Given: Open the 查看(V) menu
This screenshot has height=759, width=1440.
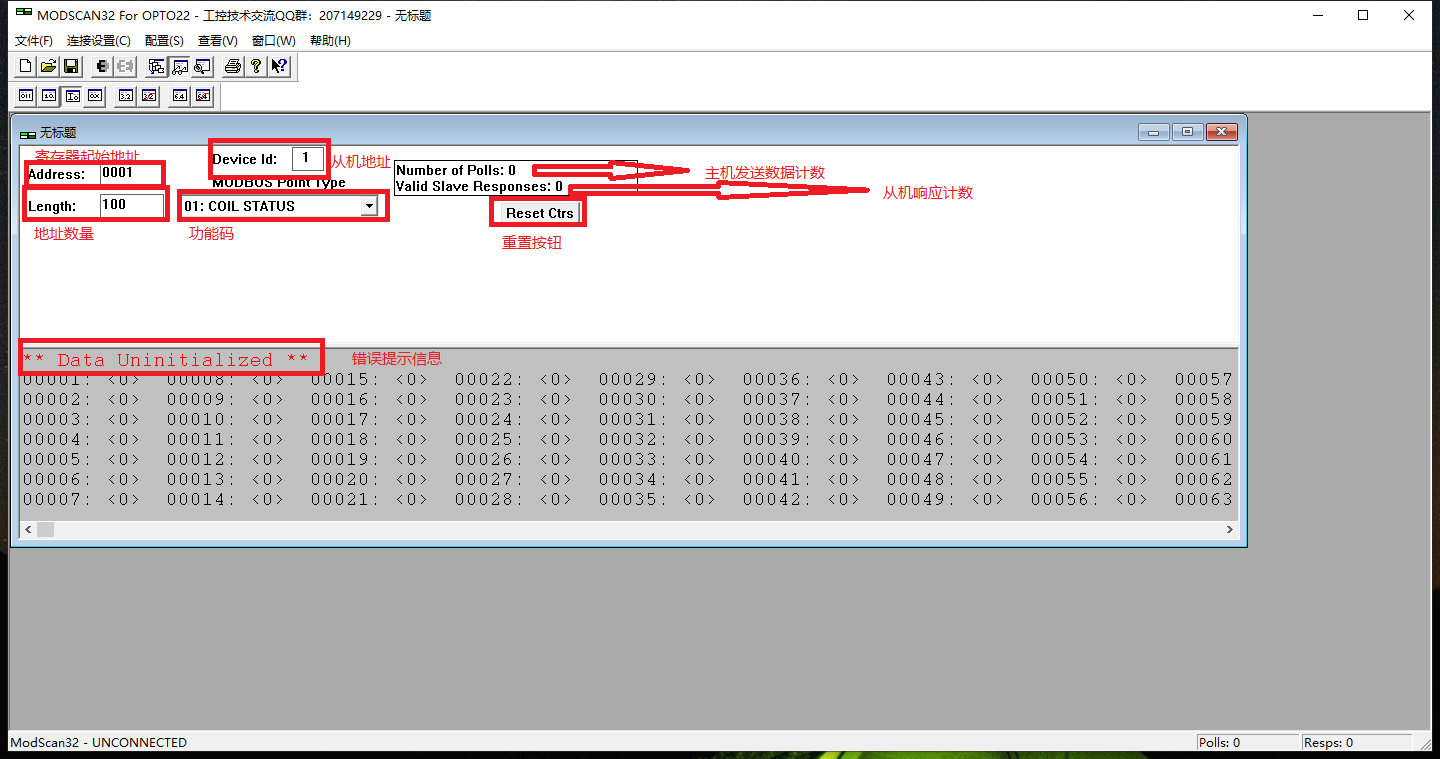Looking at the screenshot, I should click(217, 40).
